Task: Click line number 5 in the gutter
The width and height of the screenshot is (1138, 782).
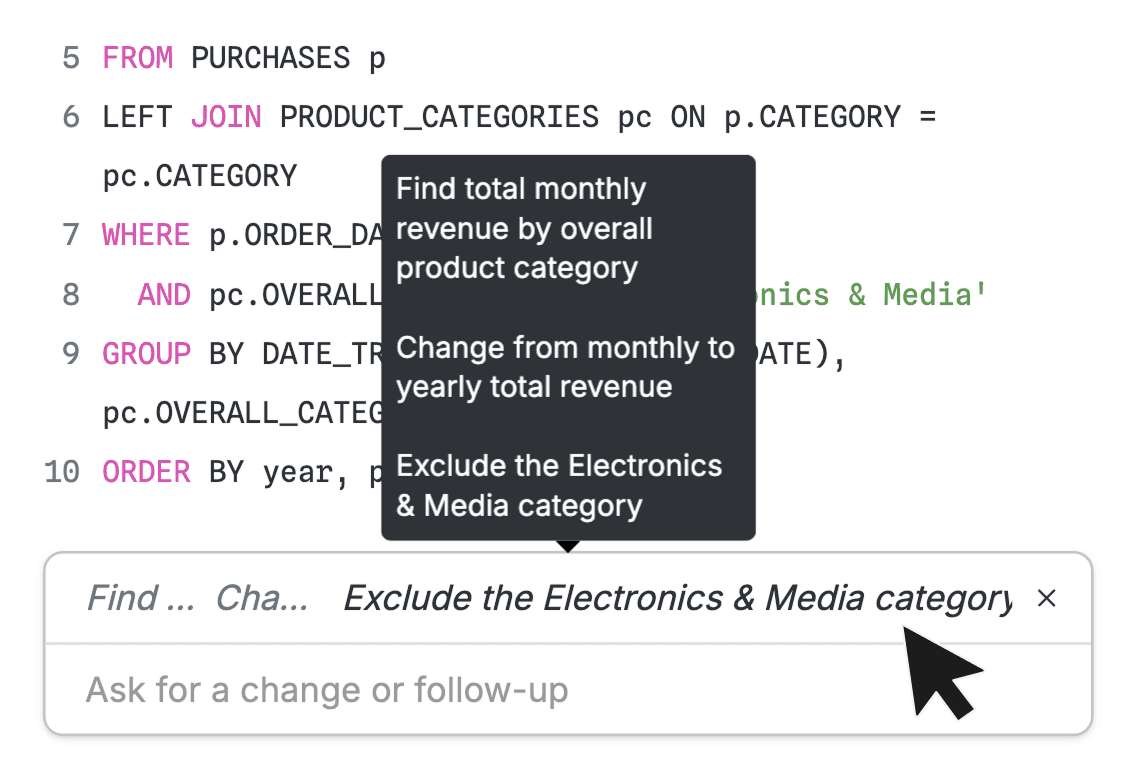Action: [71, 58]
